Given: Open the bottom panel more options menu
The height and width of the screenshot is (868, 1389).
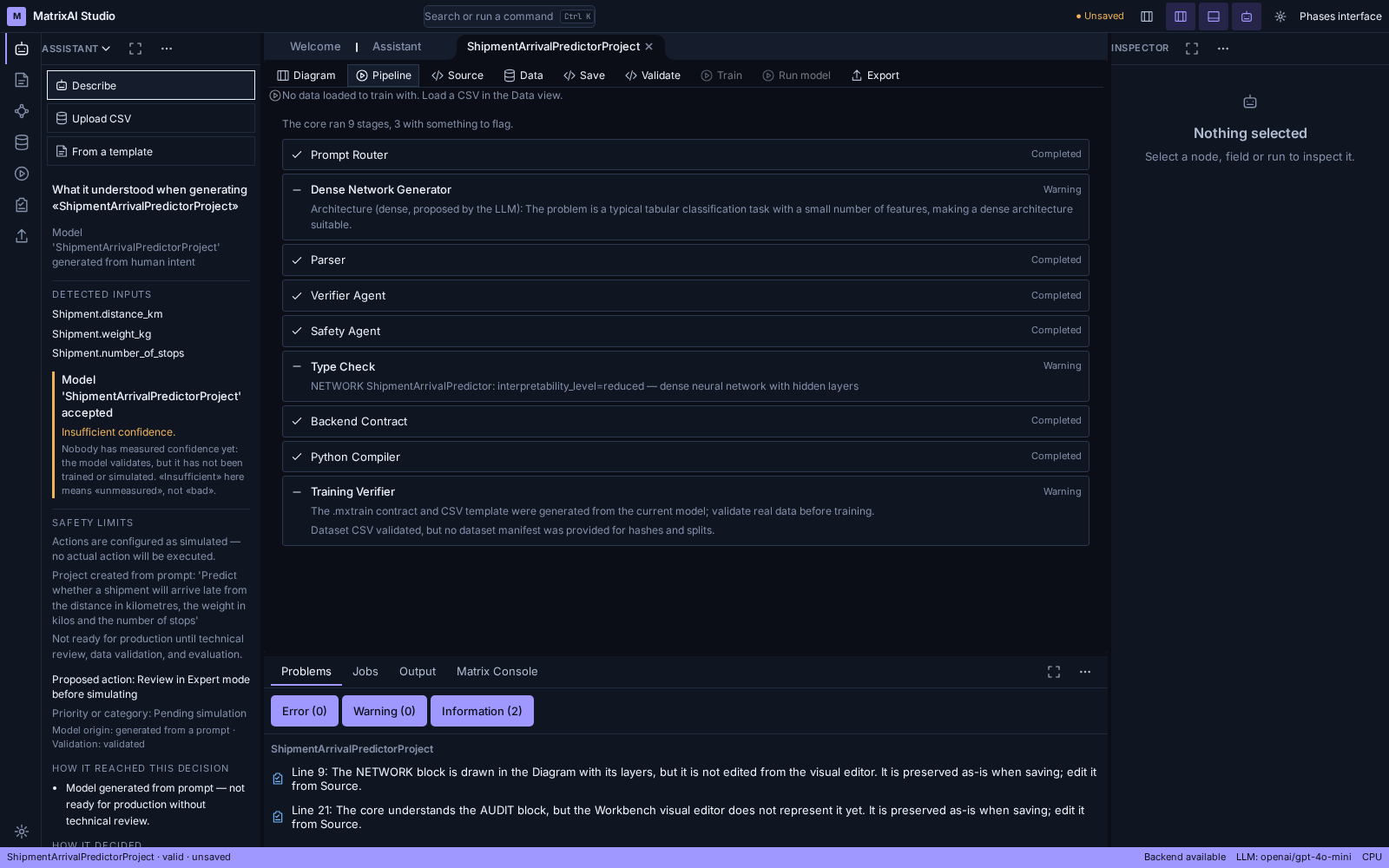Looking at the screenshot, I should point(1085,672).
